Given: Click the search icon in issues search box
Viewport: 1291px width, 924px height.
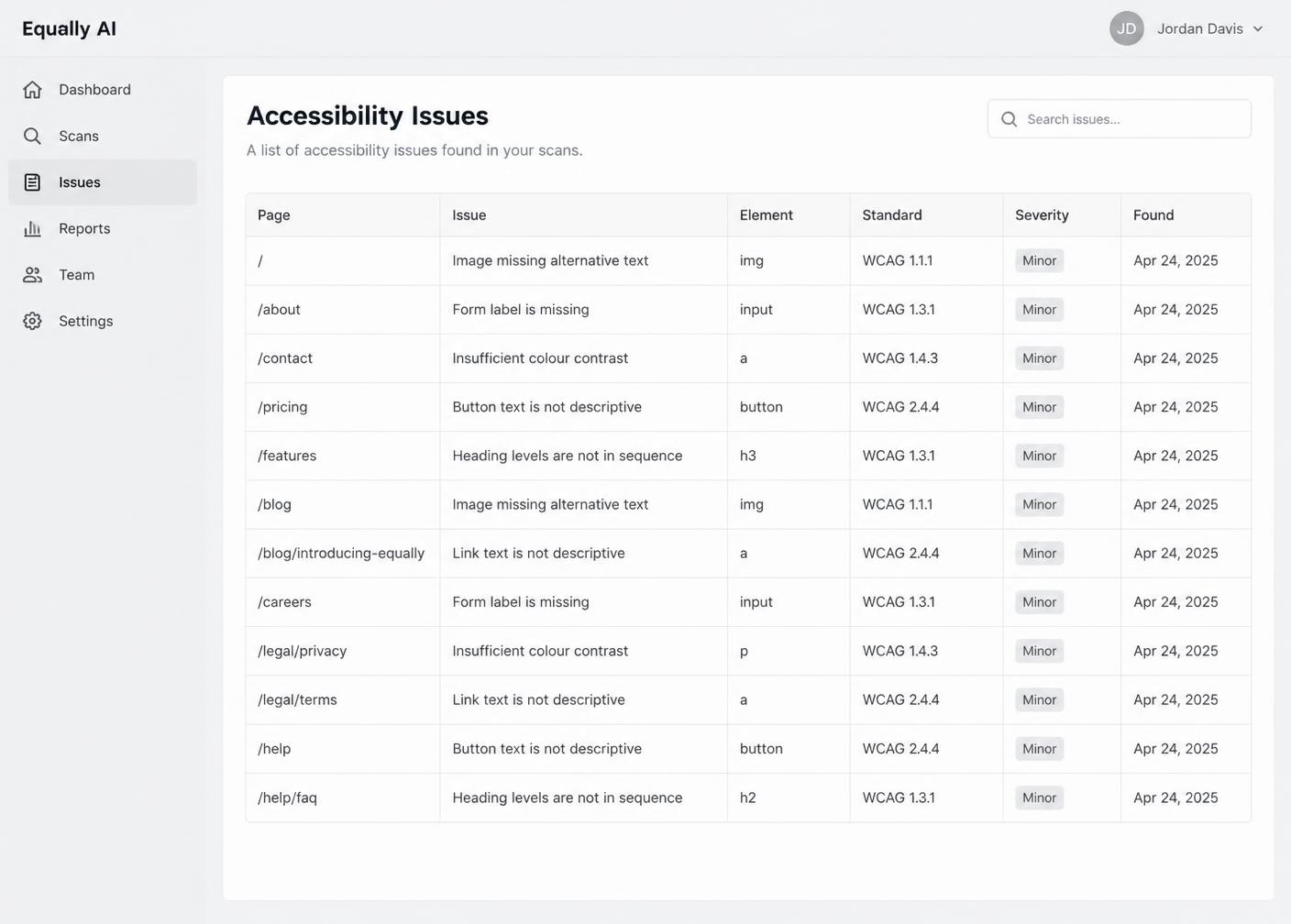Looking at the screenshot, I should tap(1010, 119).
